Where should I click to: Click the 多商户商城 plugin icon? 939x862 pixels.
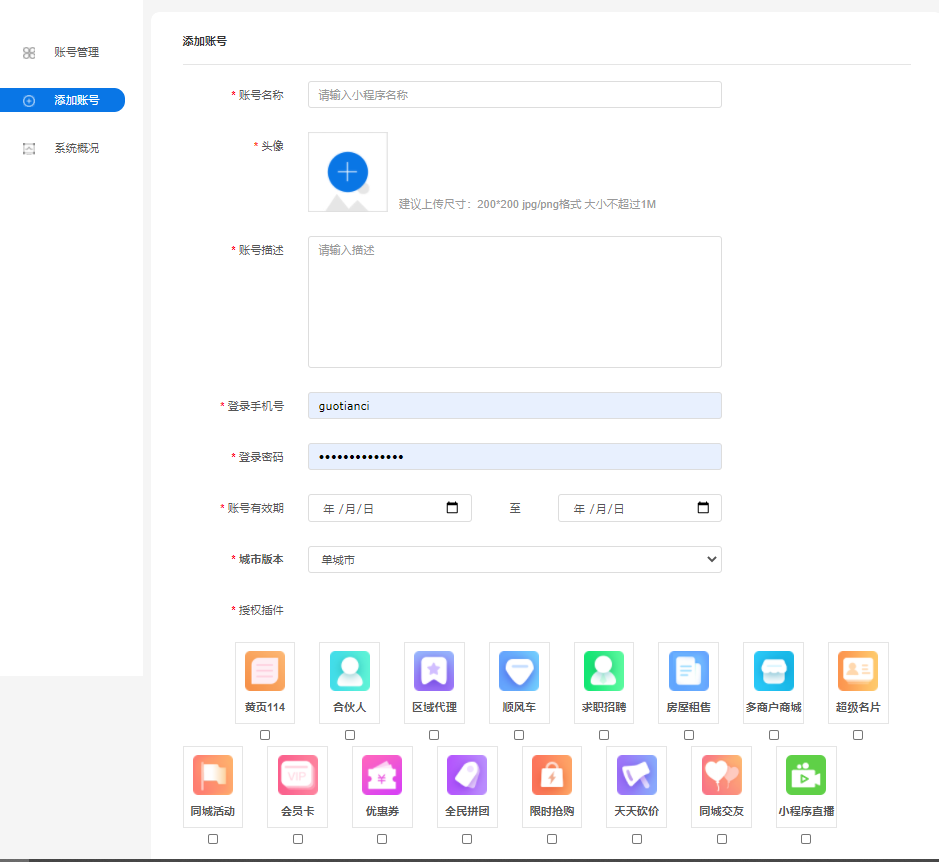tap(774, 671)
